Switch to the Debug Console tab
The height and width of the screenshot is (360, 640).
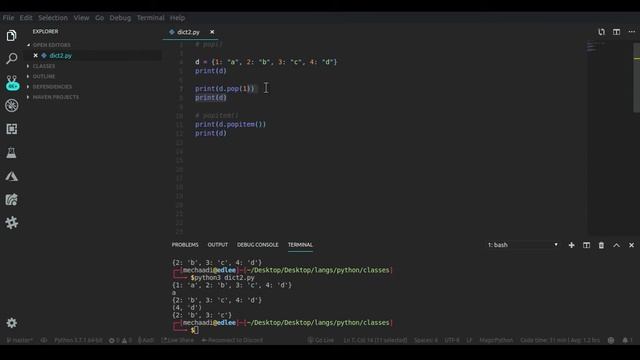pyautogui.click(x=258, y=245)
